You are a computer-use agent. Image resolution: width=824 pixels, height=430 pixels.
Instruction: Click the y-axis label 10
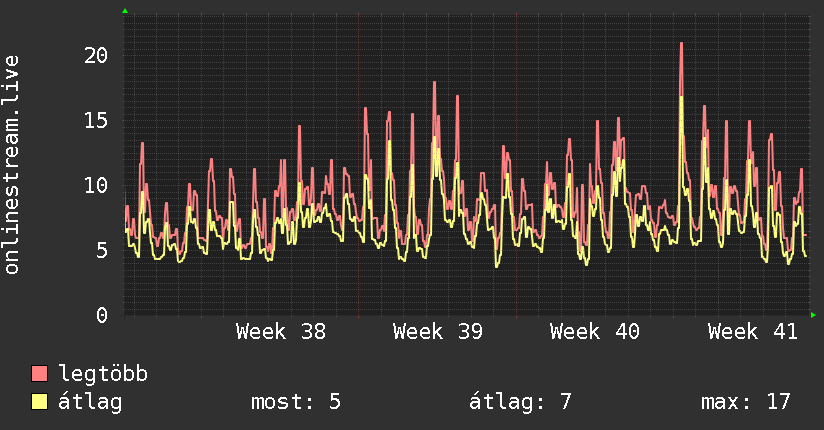tap(96, 186)
